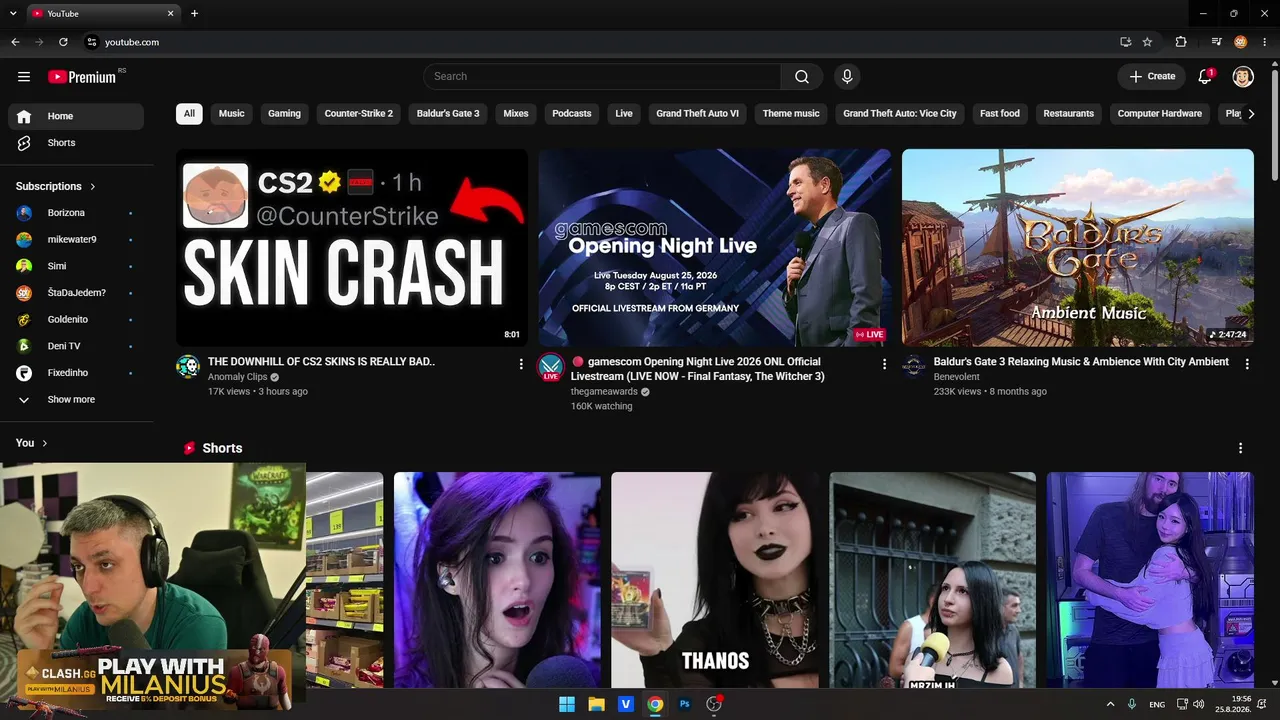Click the search magnifier button
Image resolution: width=1280 pixels, height=720 pixels.
[802, 77]
